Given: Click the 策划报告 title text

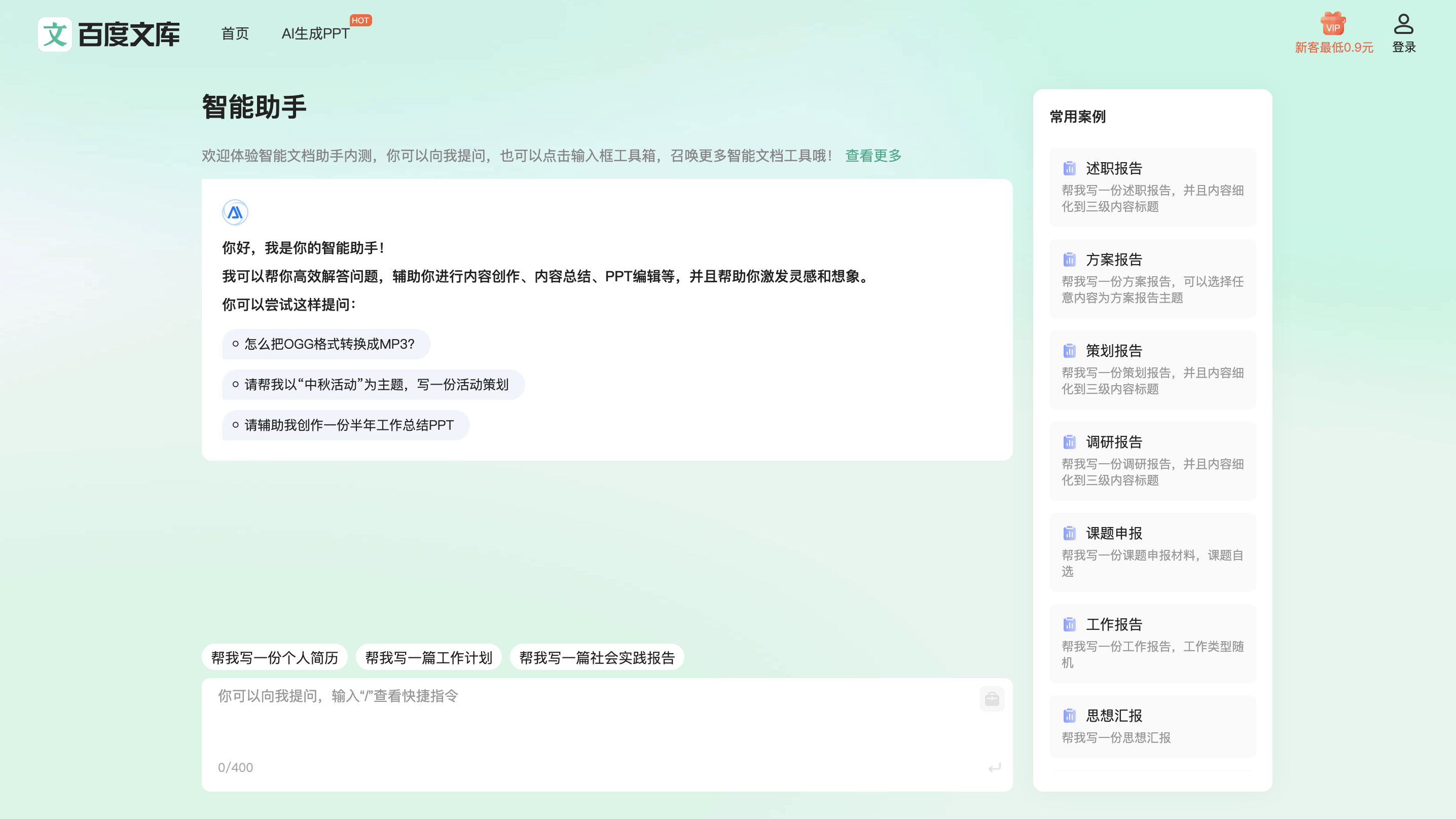Looking at the screenshot, I should 1114,350.
